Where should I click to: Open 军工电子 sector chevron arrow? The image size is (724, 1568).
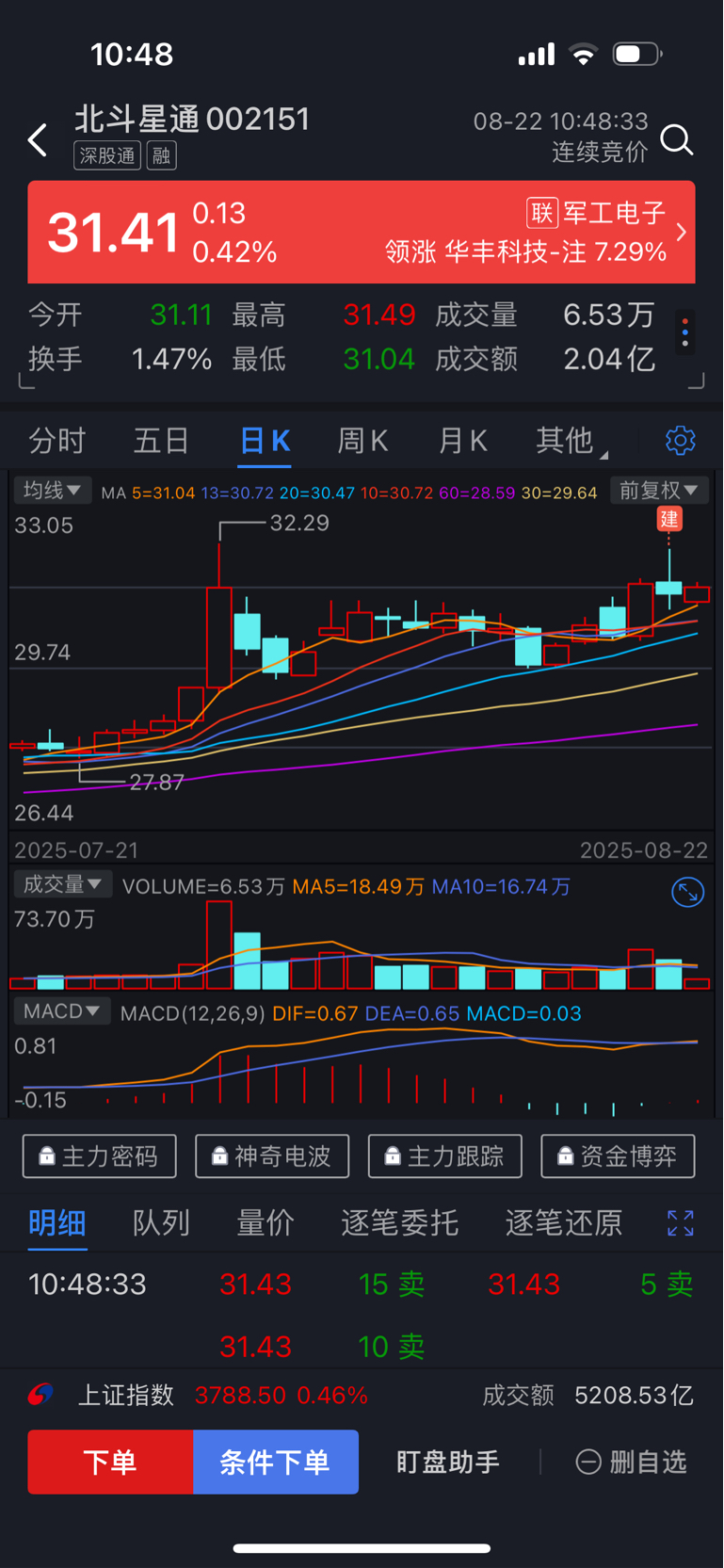pyautogui.click(x=682, y=232)
